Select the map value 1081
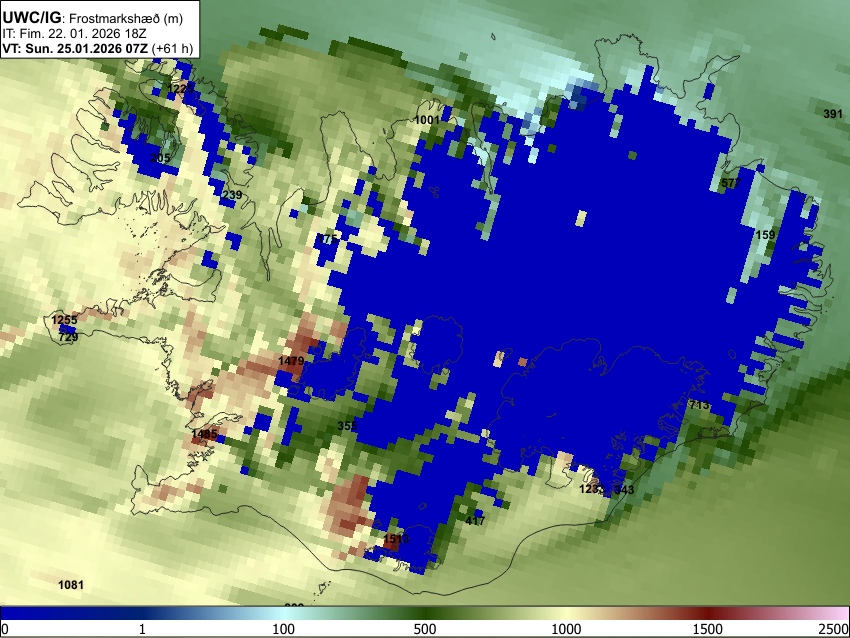 71,585
